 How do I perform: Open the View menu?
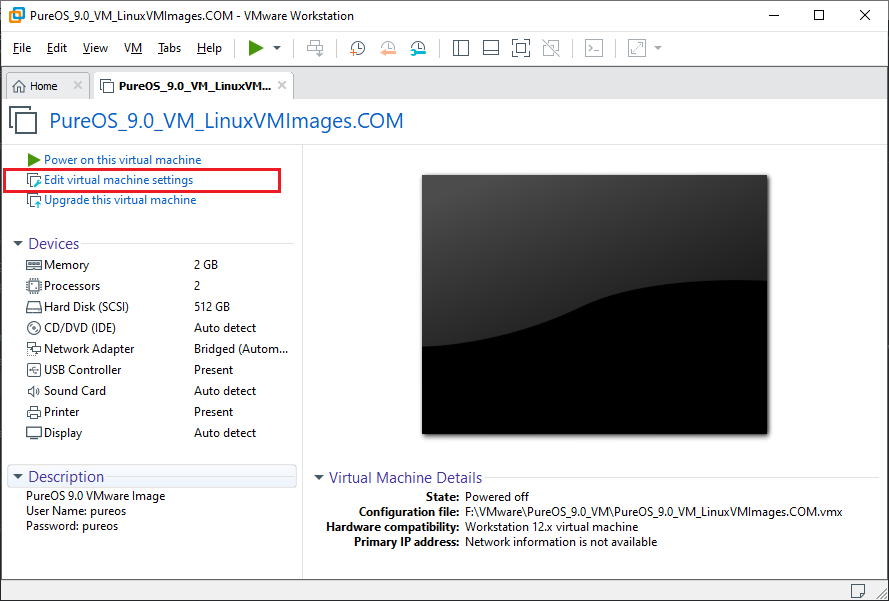coord(95,48)
